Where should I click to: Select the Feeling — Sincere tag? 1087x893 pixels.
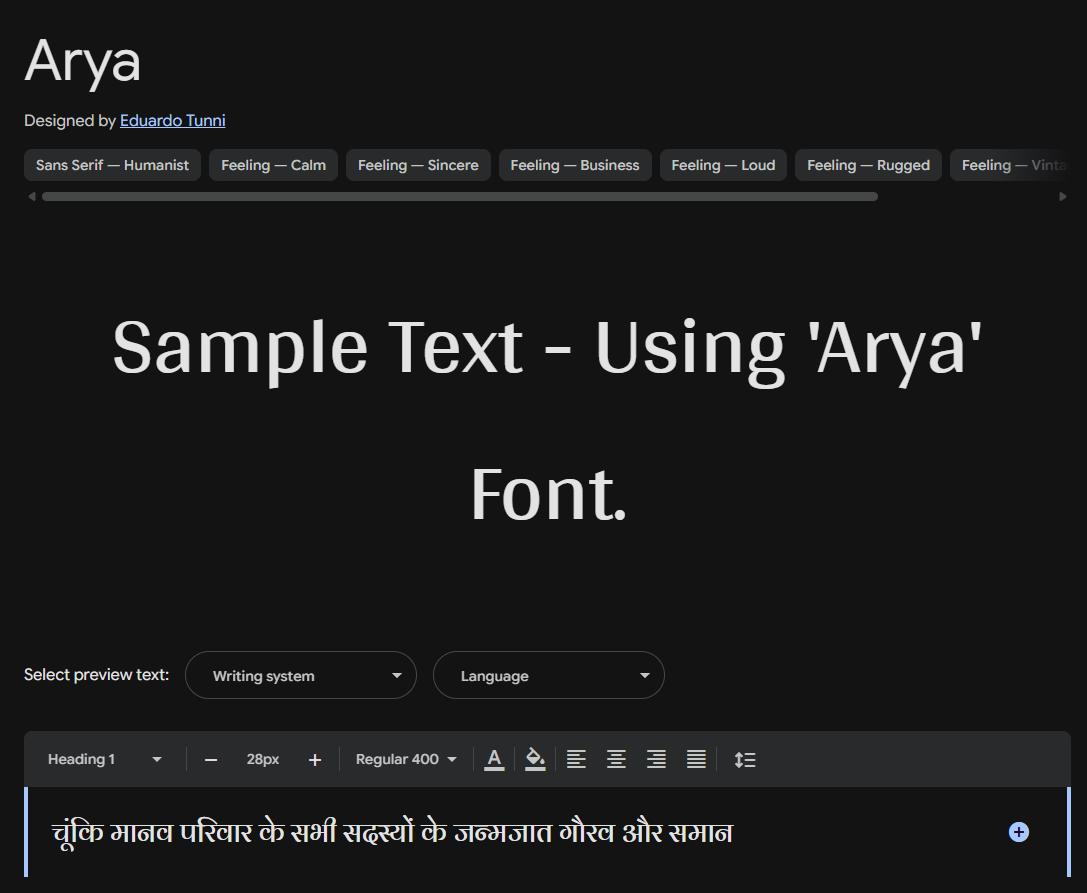pos(418,165)
